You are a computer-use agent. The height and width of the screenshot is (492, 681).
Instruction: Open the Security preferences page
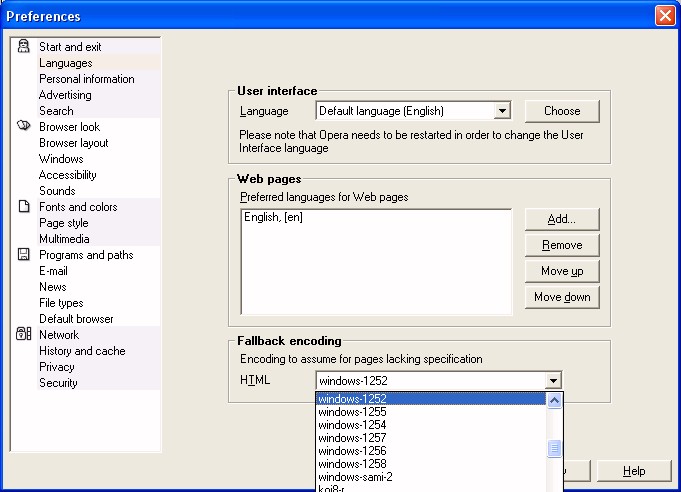(x=58, y=383)
